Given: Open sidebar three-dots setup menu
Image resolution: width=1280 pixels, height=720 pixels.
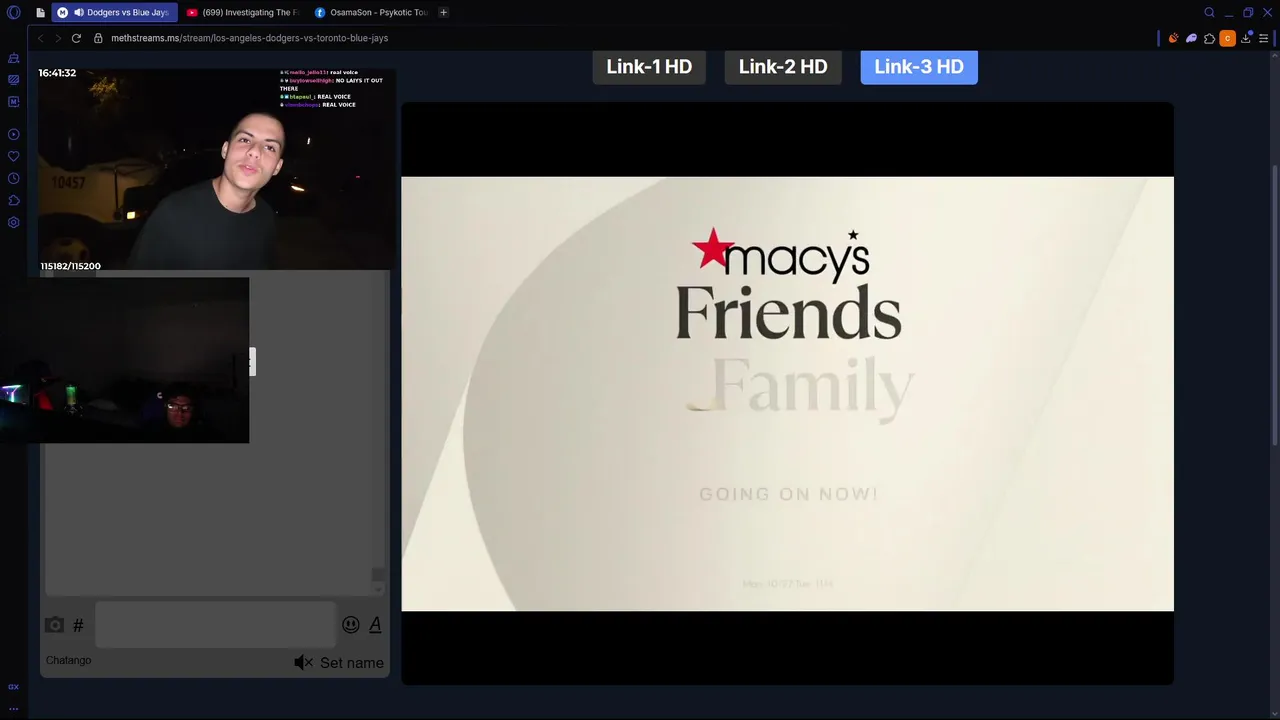Looking at the screenshot, I should pos(13,708).
